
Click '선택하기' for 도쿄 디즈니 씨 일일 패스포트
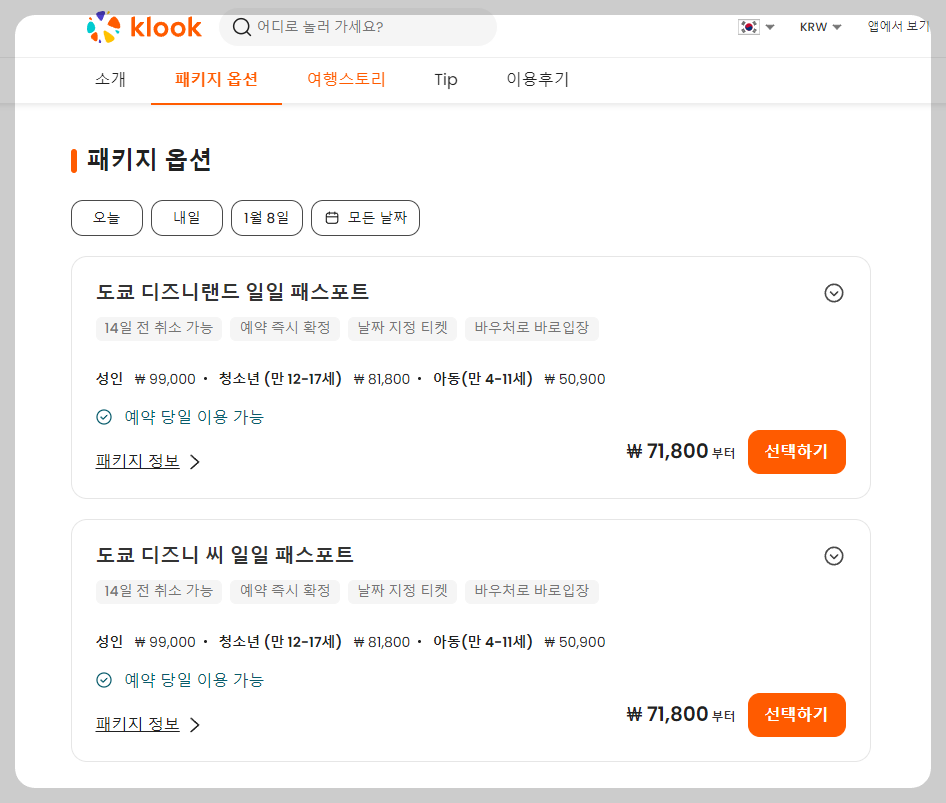797,715
